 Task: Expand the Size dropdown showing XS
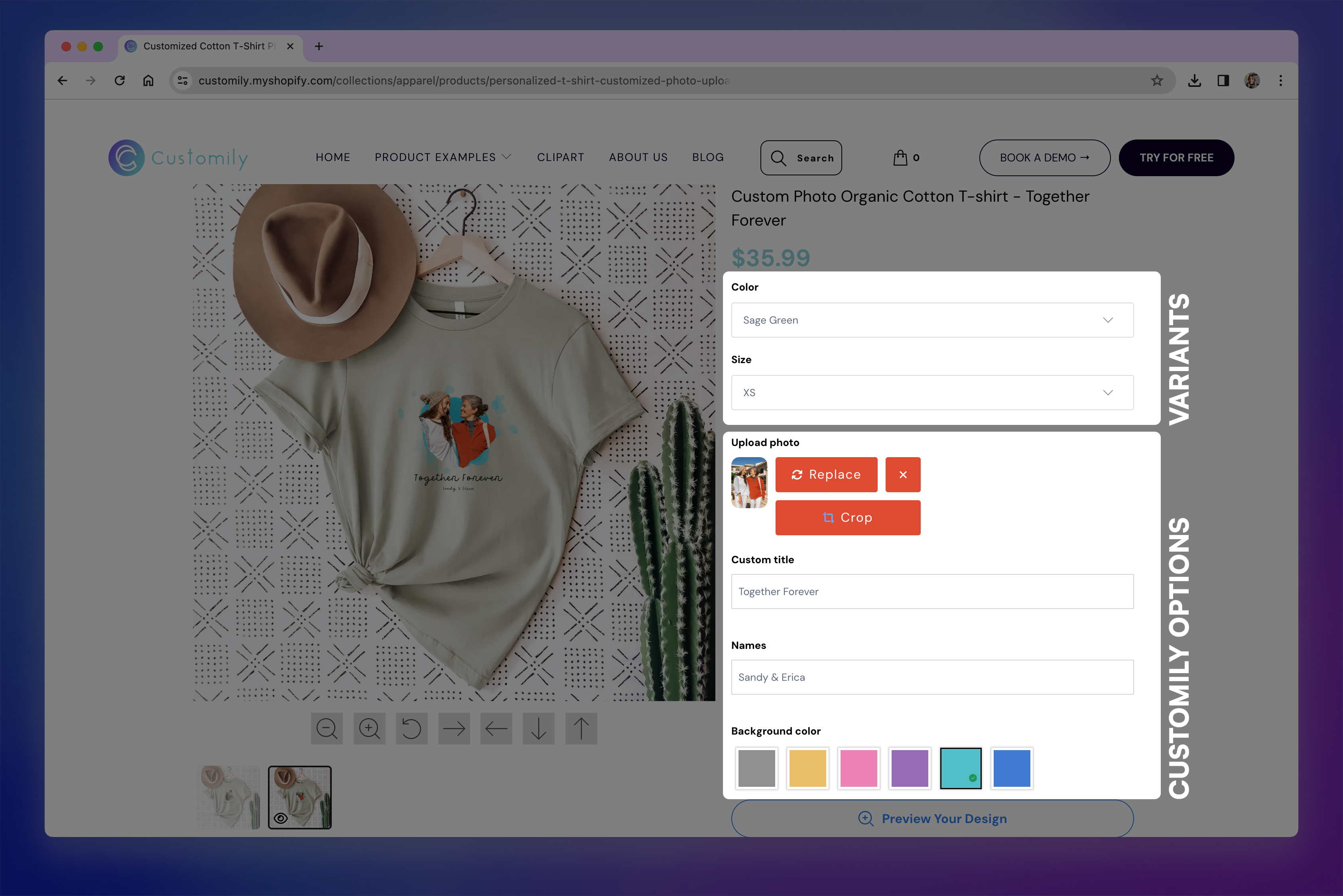[932, 393]
